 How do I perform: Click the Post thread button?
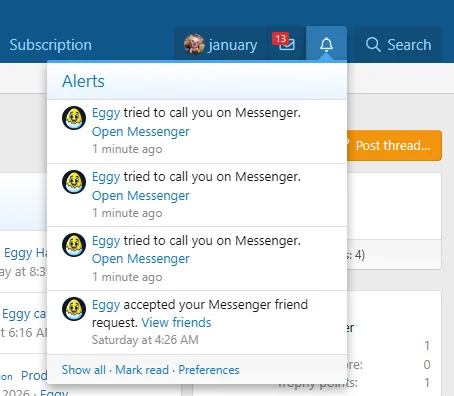[394, 145]
